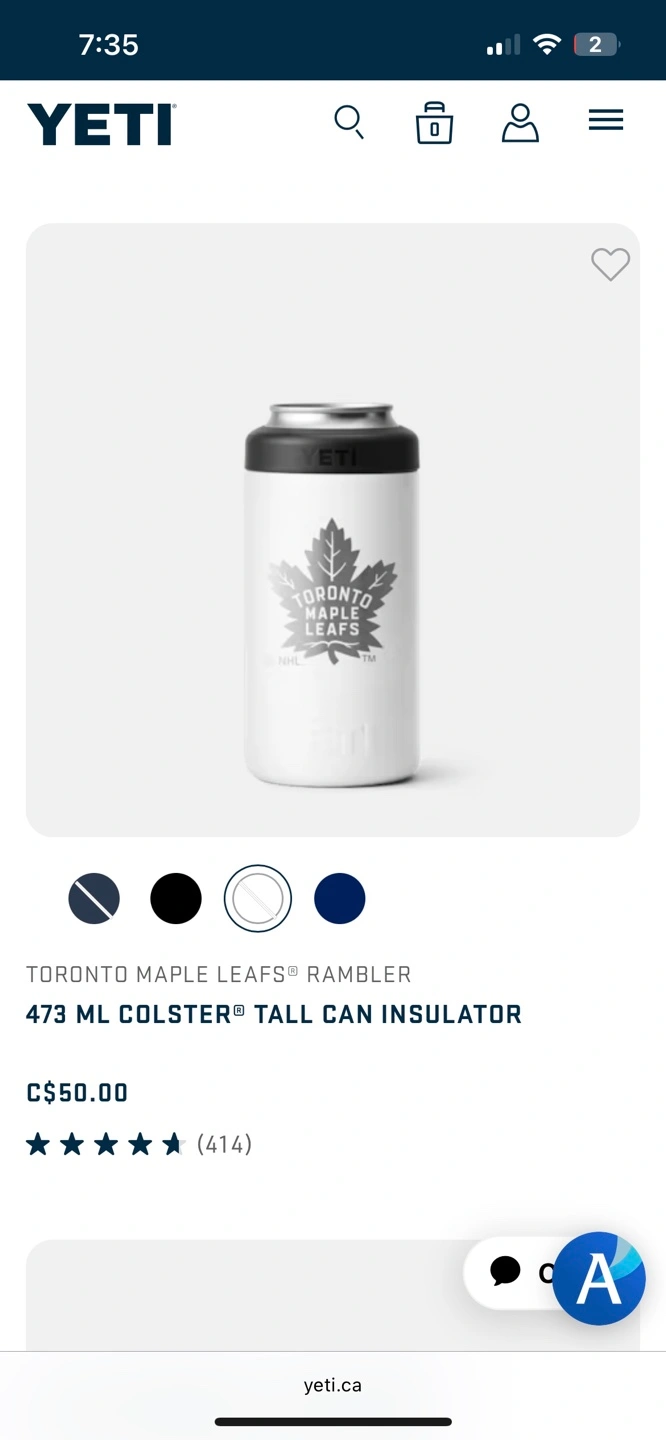Select the black color swatch
Image resolution: width=666 pixels, height=1440 pixels.
pos(176,898)
